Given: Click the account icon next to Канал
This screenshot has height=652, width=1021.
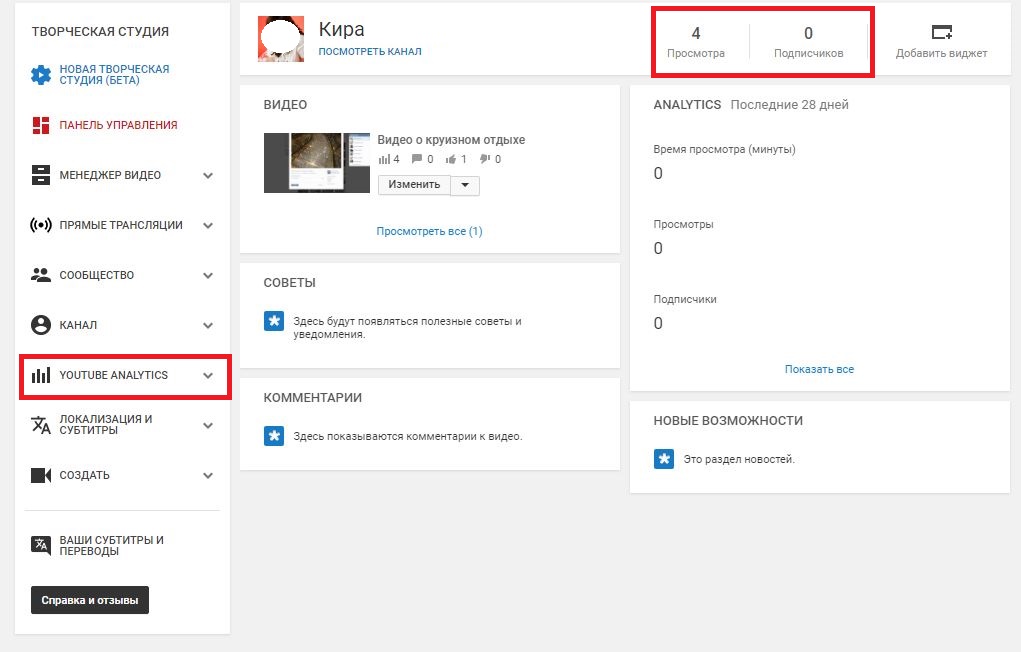Looking at the screenshot, I should [x=41, y=325].
